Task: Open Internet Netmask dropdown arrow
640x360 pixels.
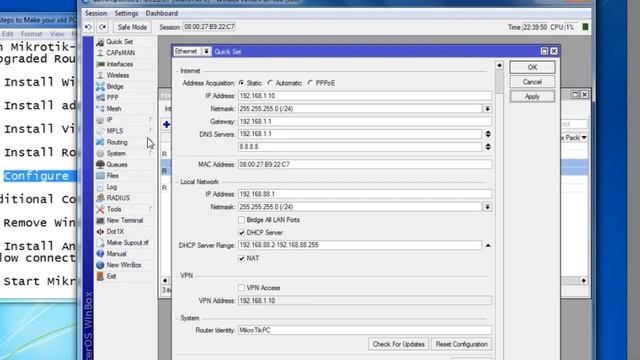Action: 487,109
